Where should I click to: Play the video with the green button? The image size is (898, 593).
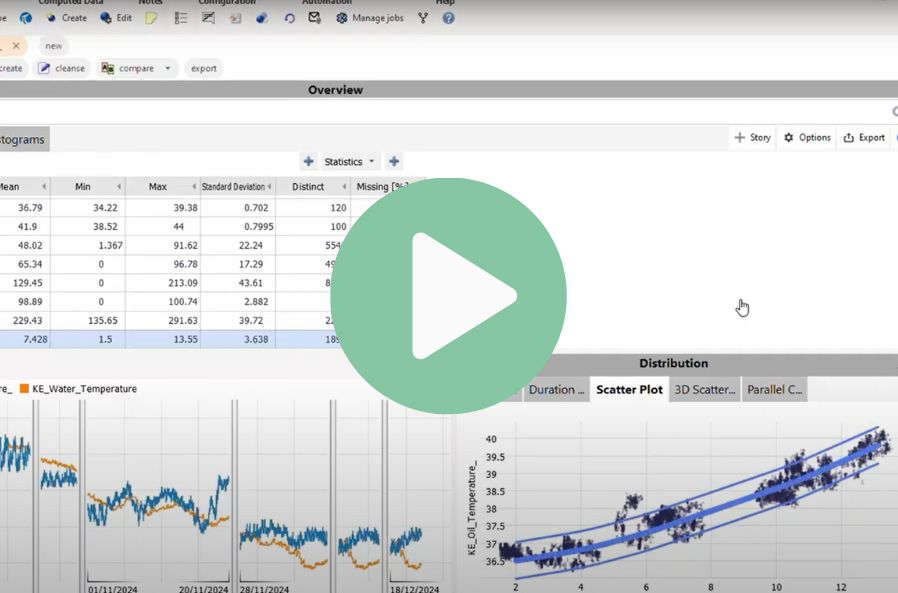click(448, 296)
